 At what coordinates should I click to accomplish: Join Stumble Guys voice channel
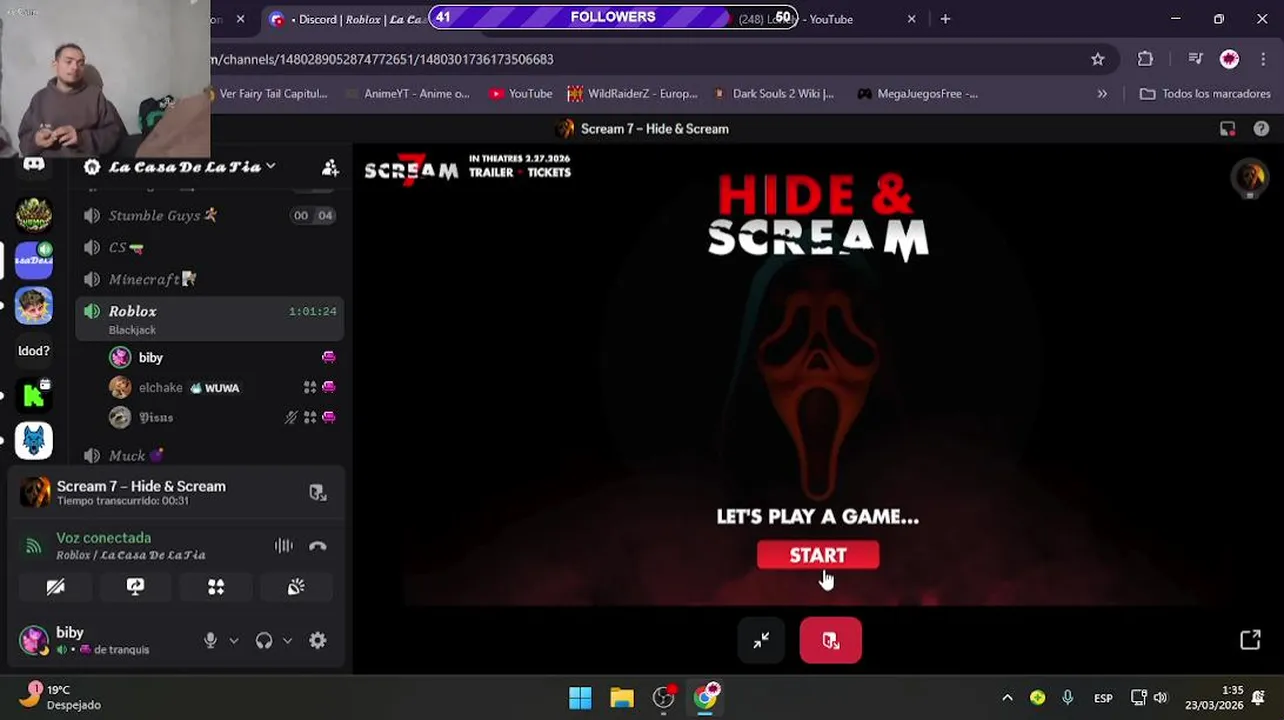pos(211,215)
